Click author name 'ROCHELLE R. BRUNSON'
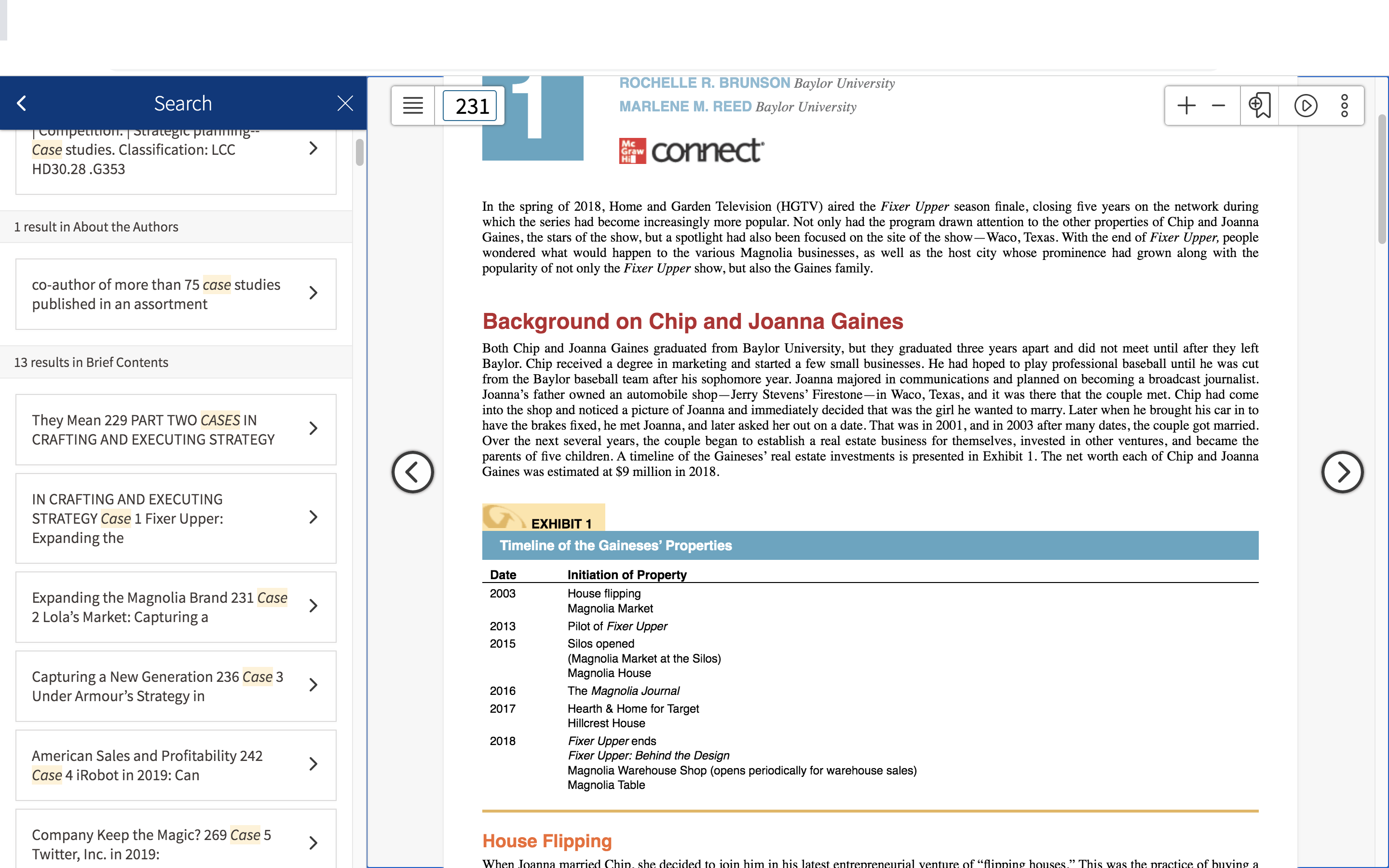 click(x=705, y=82)
